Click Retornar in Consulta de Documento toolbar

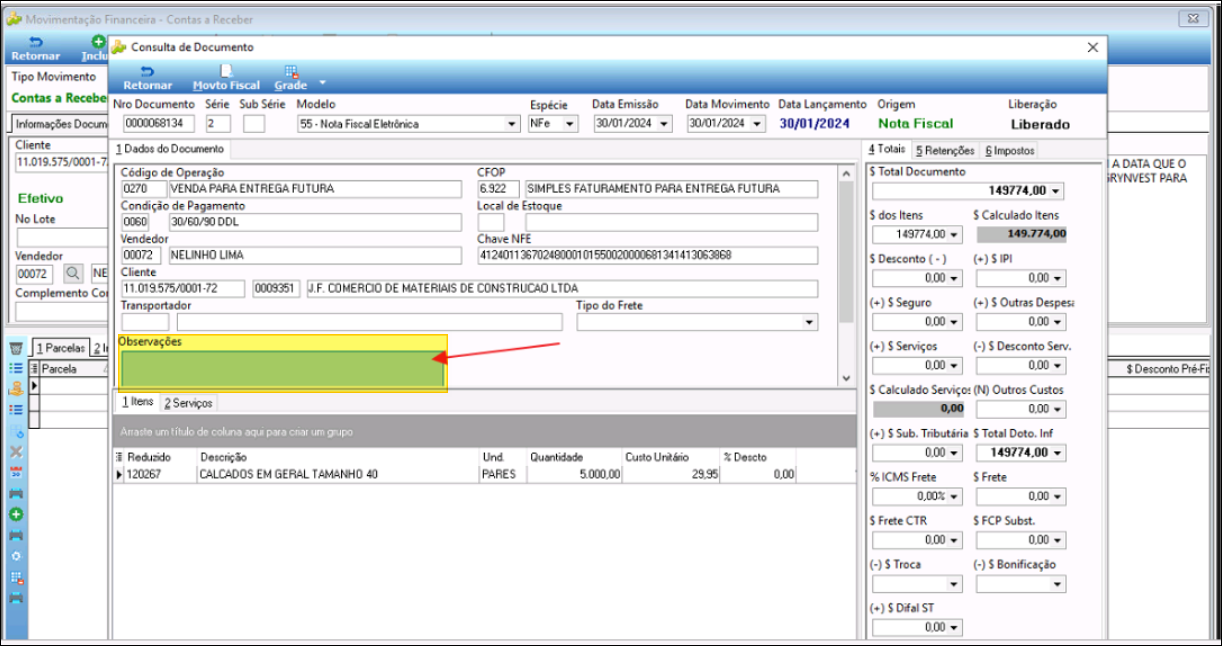pyautogui.click(x=147, y=78)
